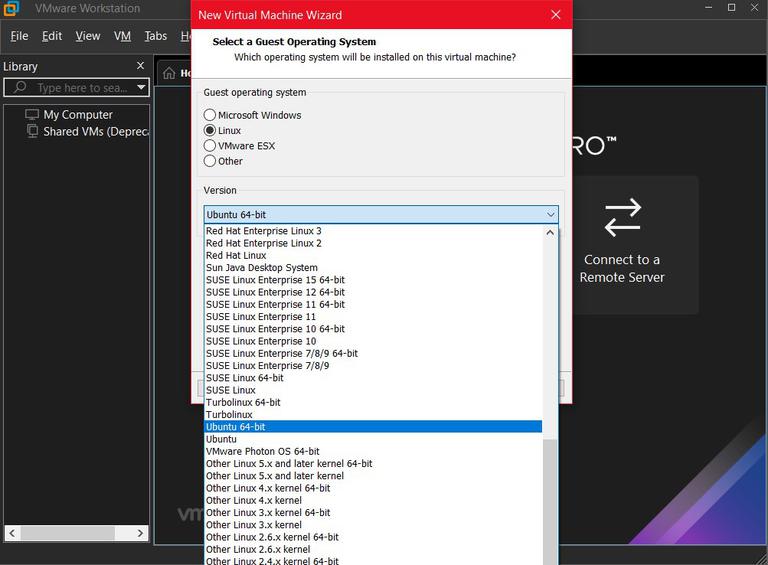Open the Edit menu
The height and width of the screenshot is (565, 768).
(x=52, y=36)
